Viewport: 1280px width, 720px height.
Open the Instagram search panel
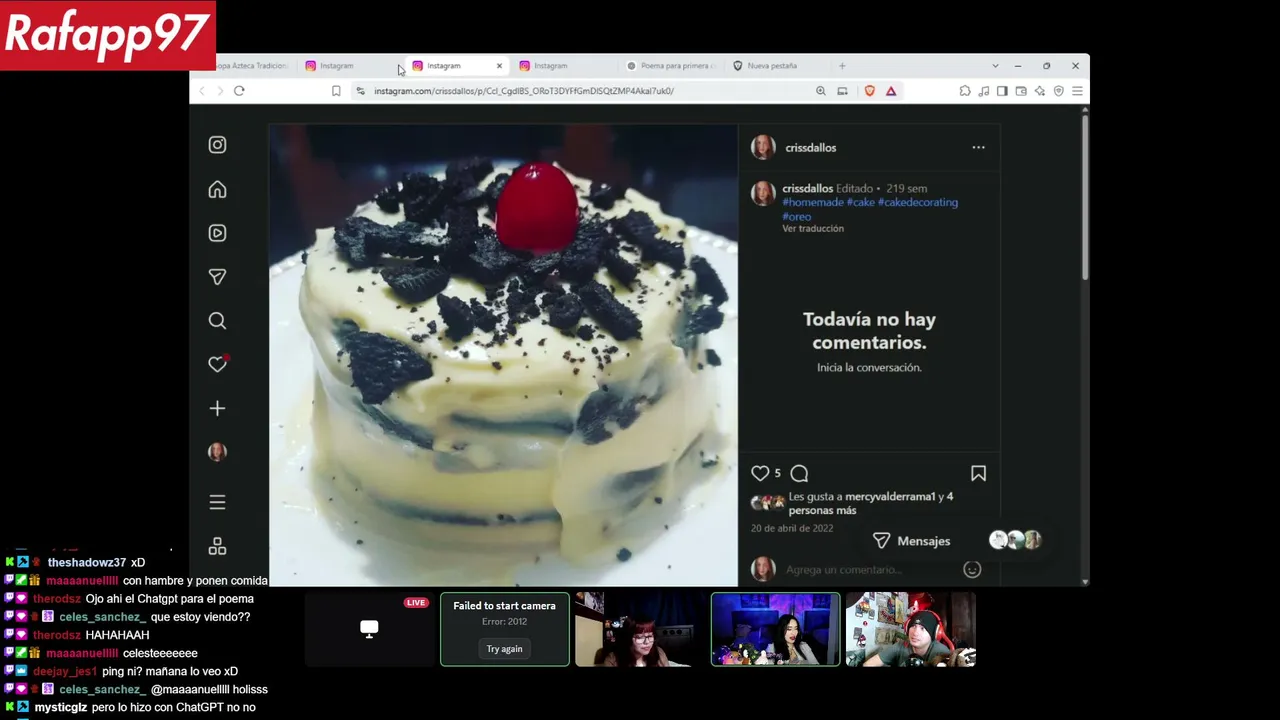[217, 321]
